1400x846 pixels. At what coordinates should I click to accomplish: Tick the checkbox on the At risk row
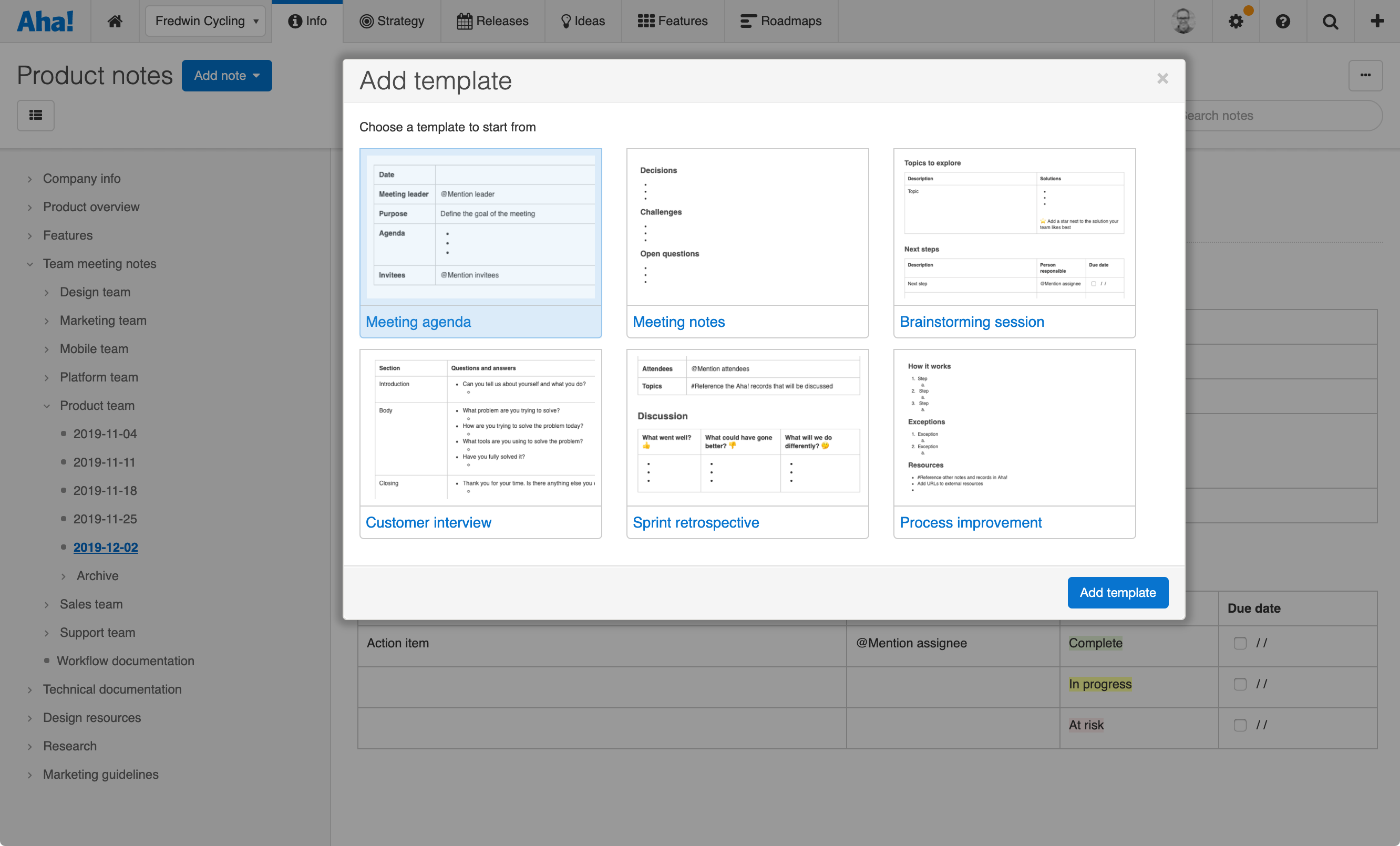1240,725
